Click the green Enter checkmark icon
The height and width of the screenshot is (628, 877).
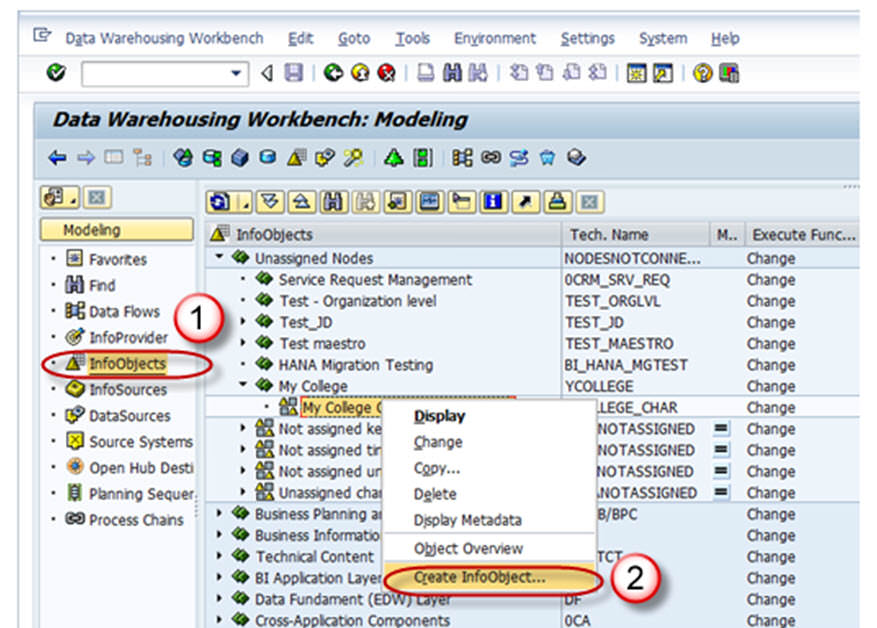(x=56, y=73)
